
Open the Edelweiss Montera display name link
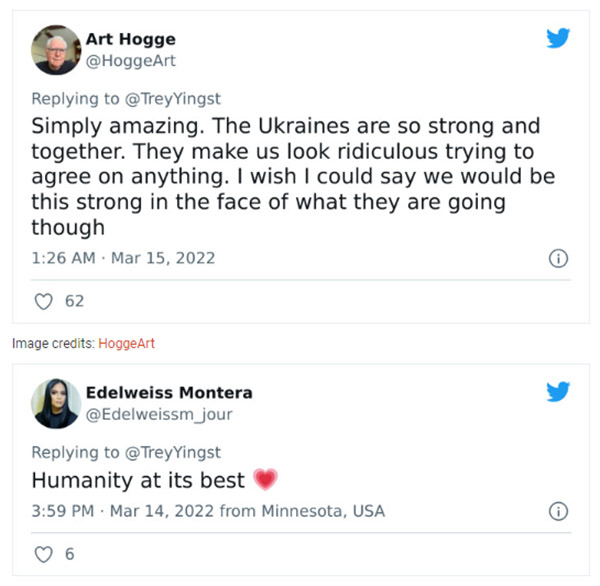click(169, 392)
